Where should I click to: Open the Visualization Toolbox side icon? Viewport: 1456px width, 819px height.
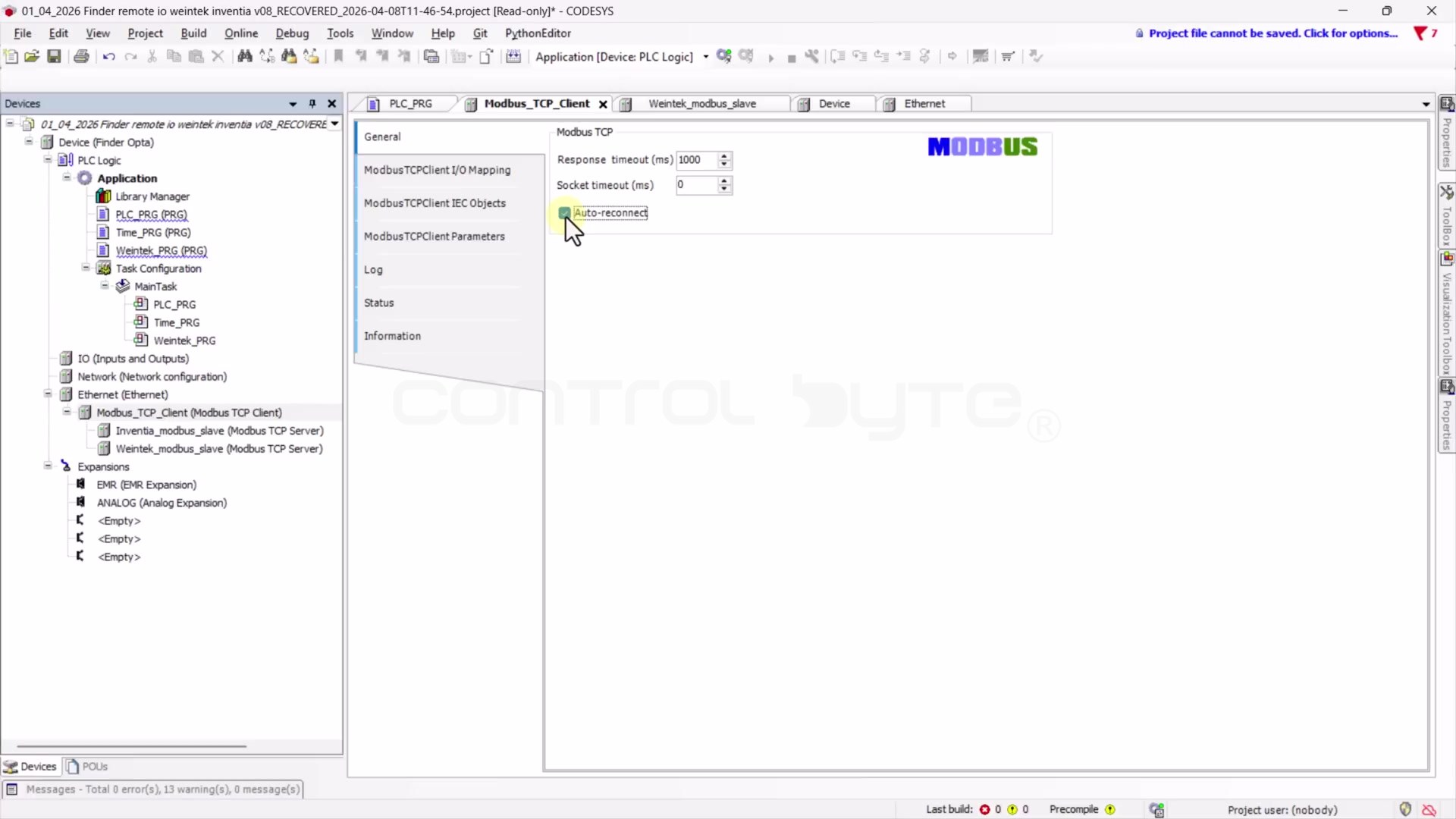pyautogui.click(x=1447, y=259)
